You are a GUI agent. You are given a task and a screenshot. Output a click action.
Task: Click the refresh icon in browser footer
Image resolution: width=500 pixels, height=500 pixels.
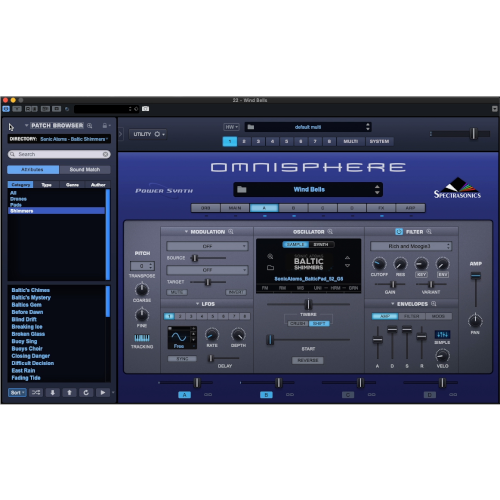[86, 393]
